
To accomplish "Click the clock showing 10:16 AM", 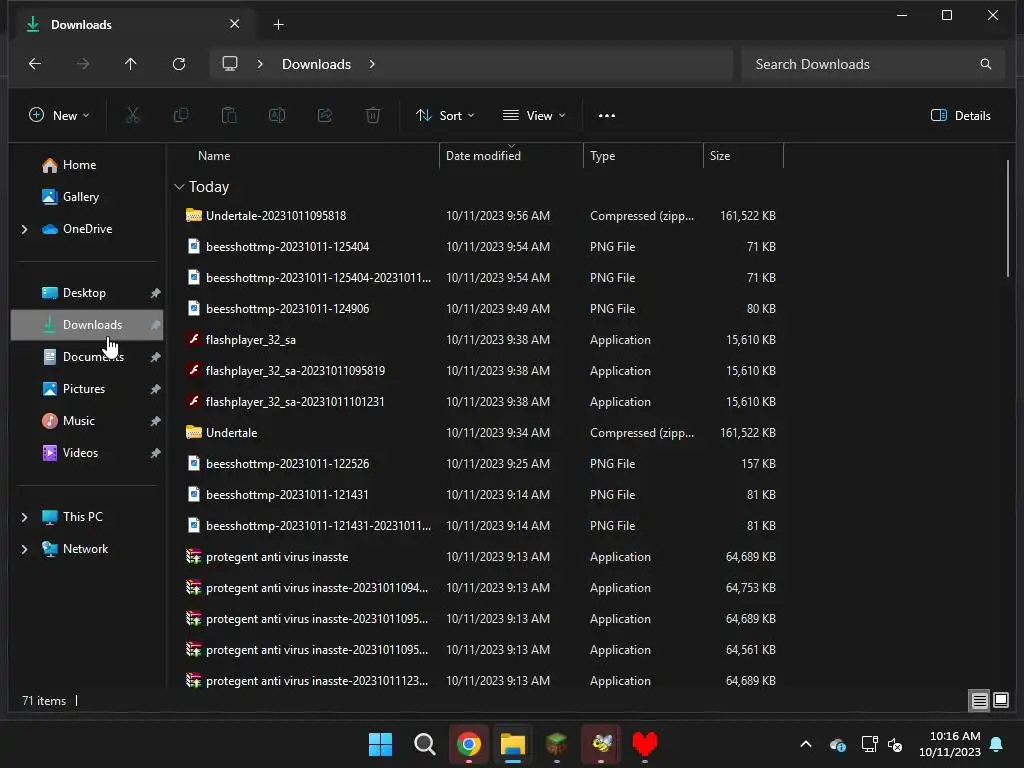I will pos(955,736).
